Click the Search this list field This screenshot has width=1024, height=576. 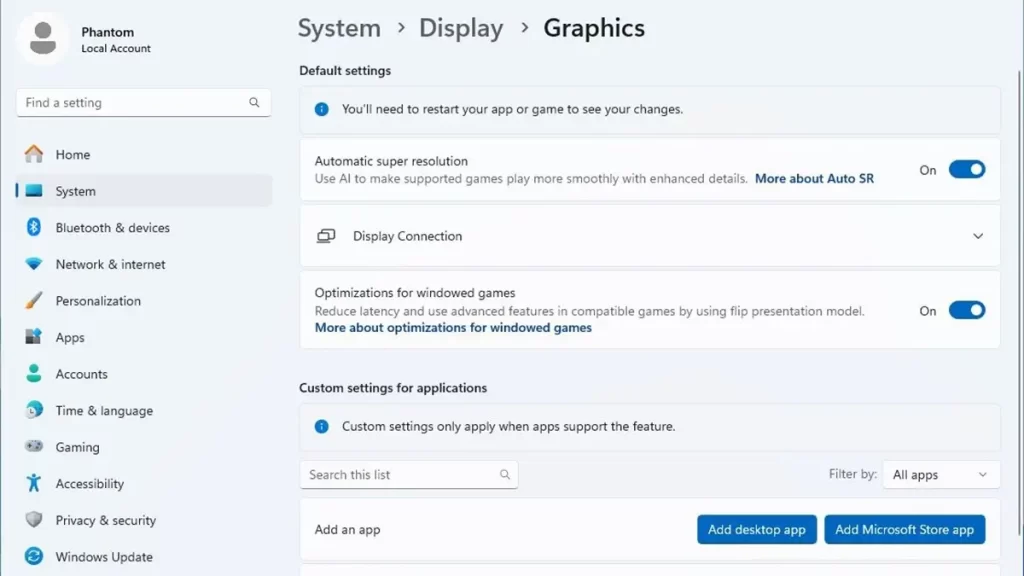408,474
